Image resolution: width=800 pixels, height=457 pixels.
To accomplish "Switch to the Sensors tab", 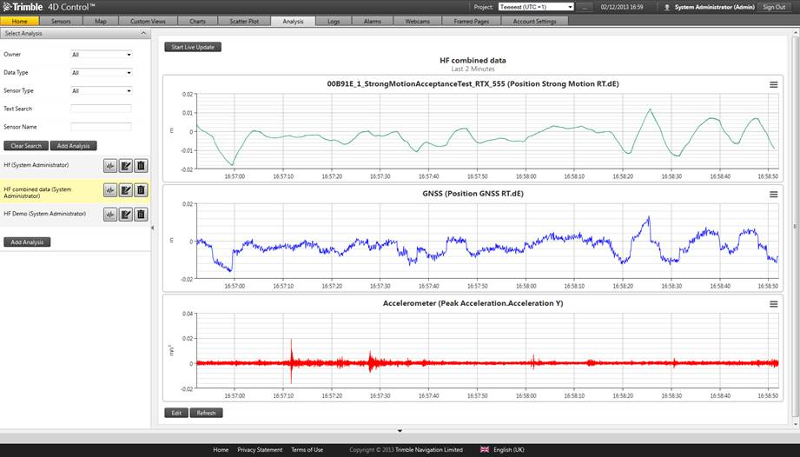I will click(61, 21).
